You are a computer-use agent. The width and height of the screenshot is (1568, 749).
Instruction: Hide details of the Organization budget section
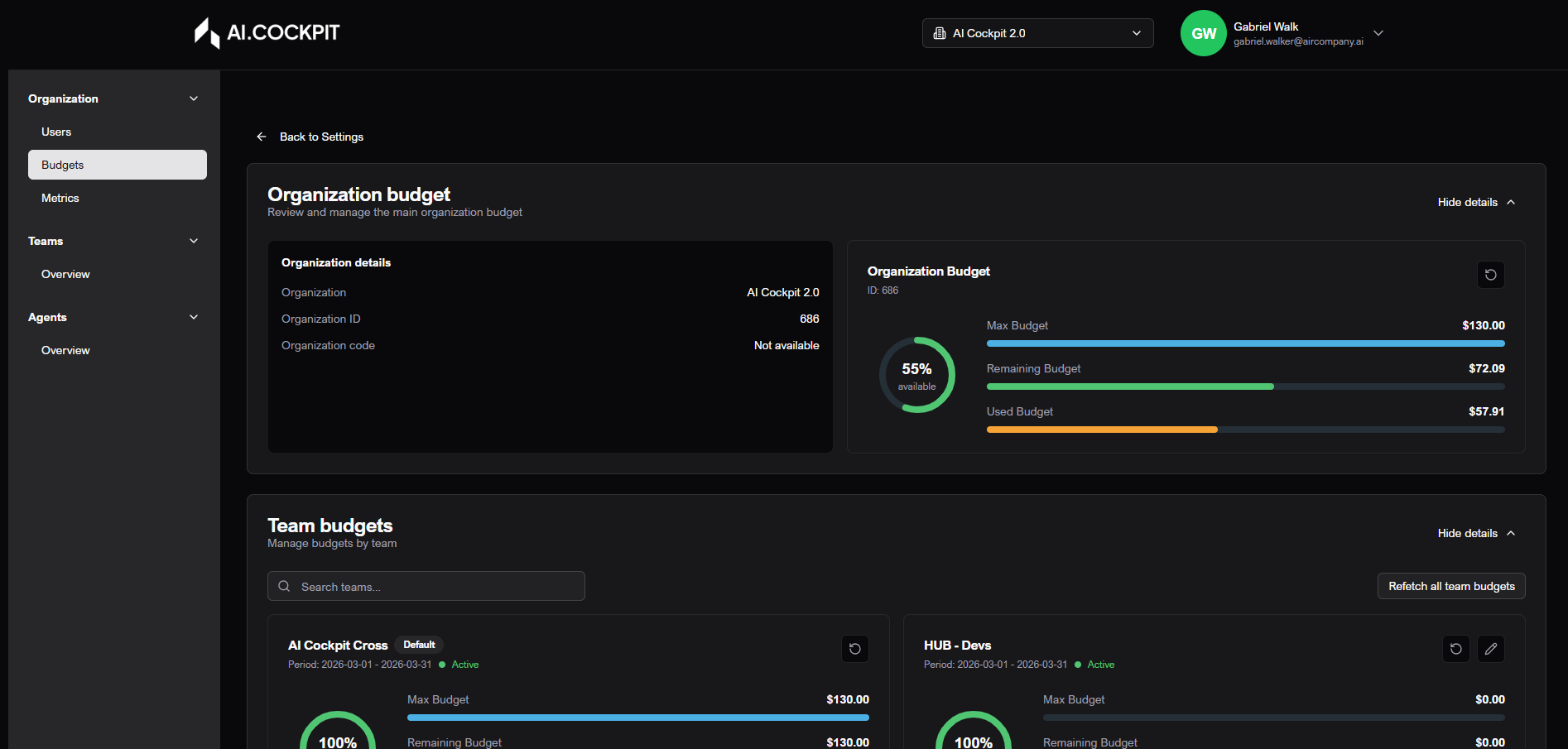(x=1475, y=202)
